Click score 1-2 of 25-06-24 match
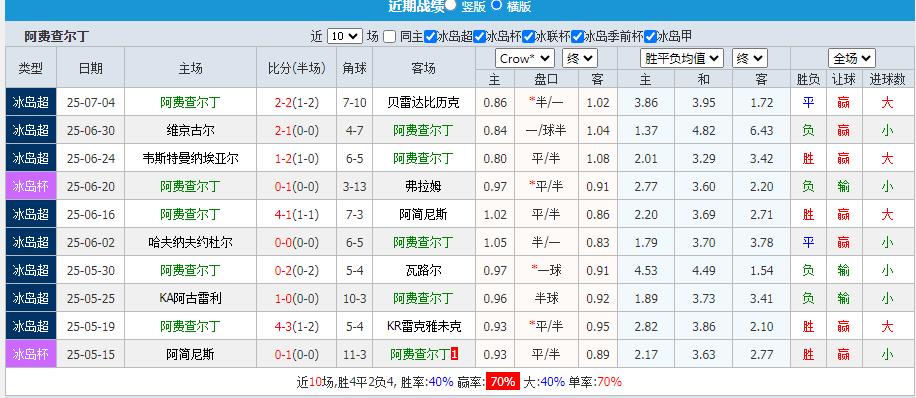The image size is (916, 398). click(284, 158)
